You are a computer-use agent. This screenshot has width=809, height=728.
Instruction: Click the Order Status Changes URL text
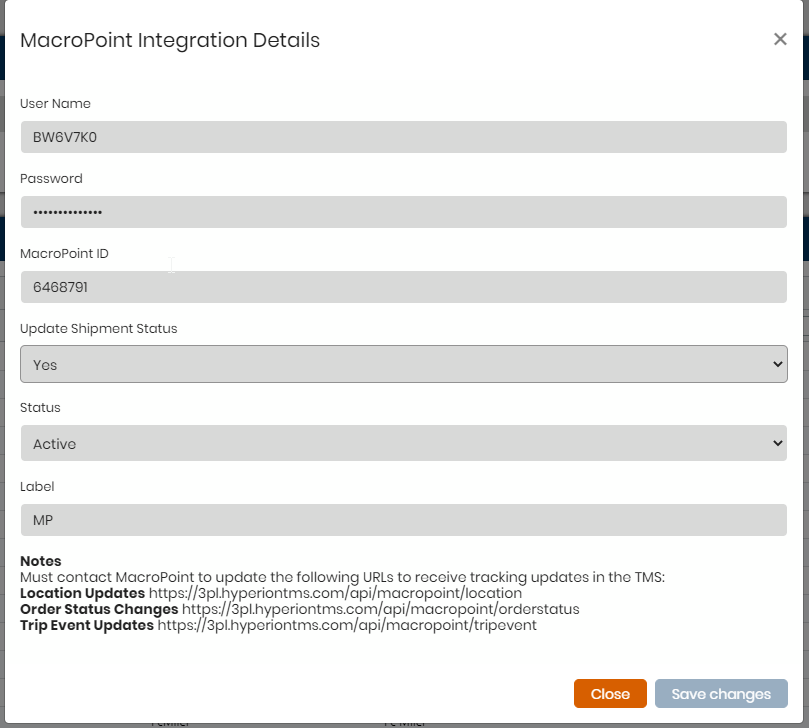point(380,609)
